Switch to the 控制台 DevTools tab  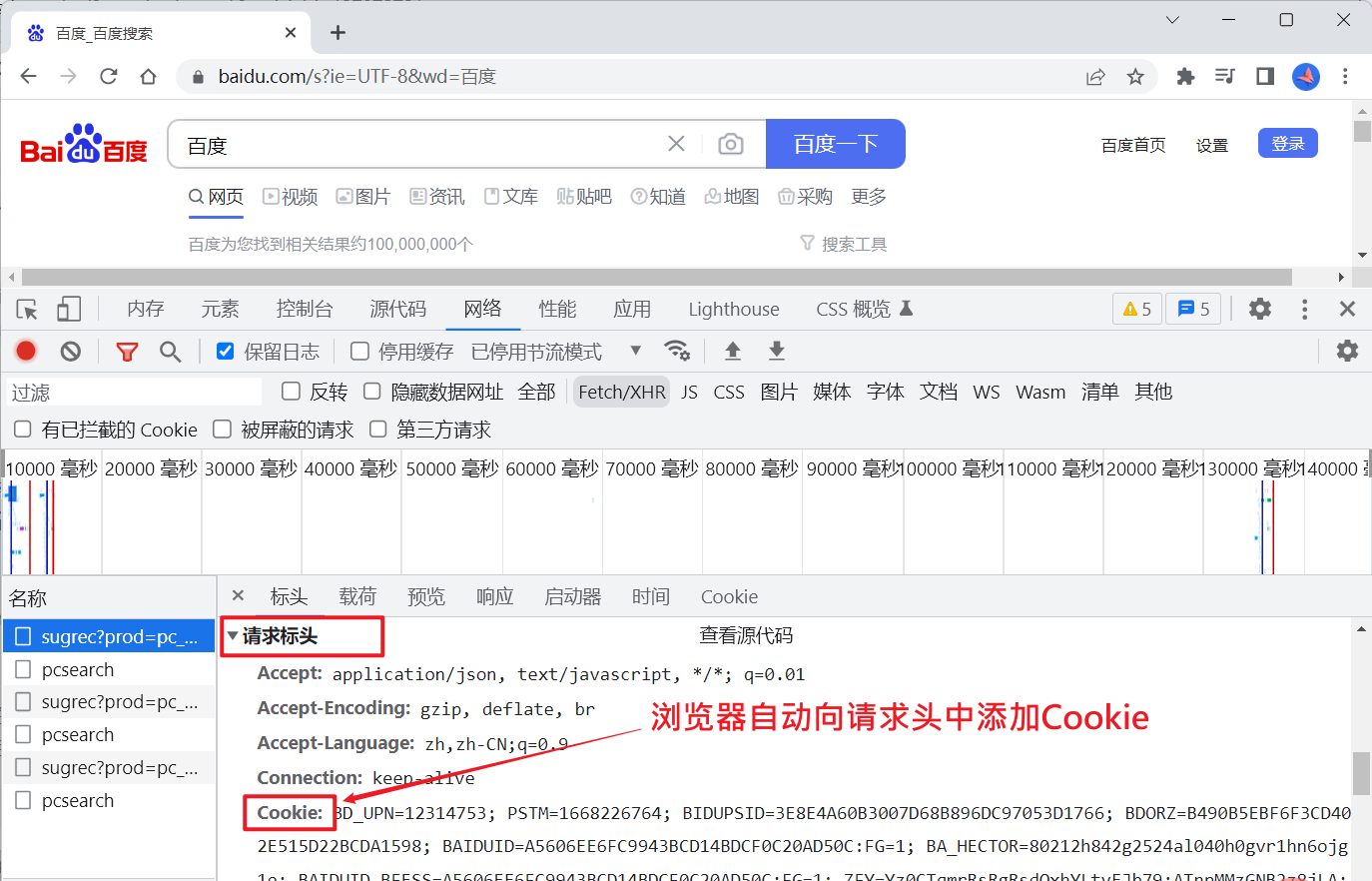coord(305,309)
